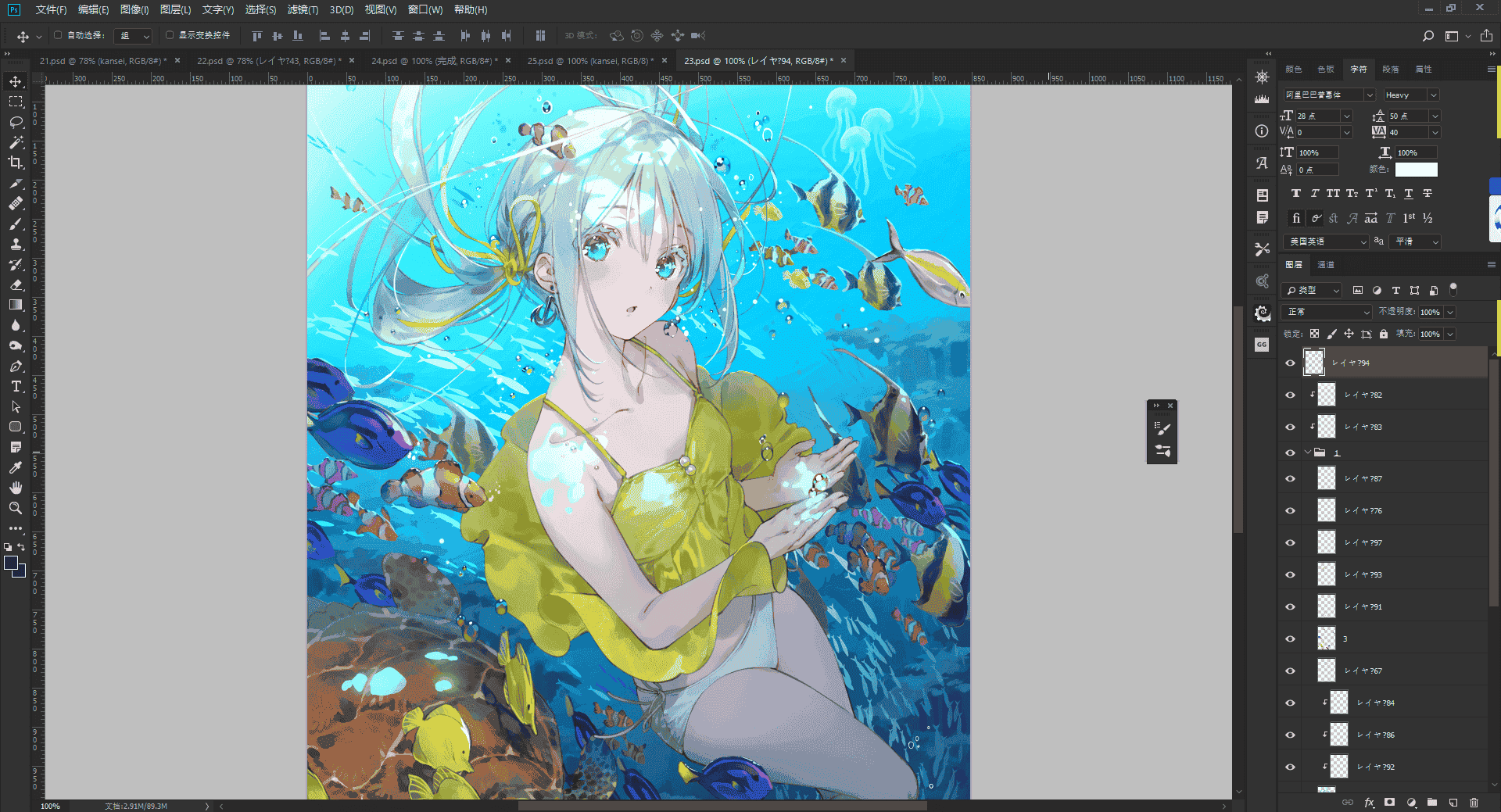Viewport: 1501px width, 812px height.
Task: Collapse the layer group 1 chevron
Action: coord(1308,453)
